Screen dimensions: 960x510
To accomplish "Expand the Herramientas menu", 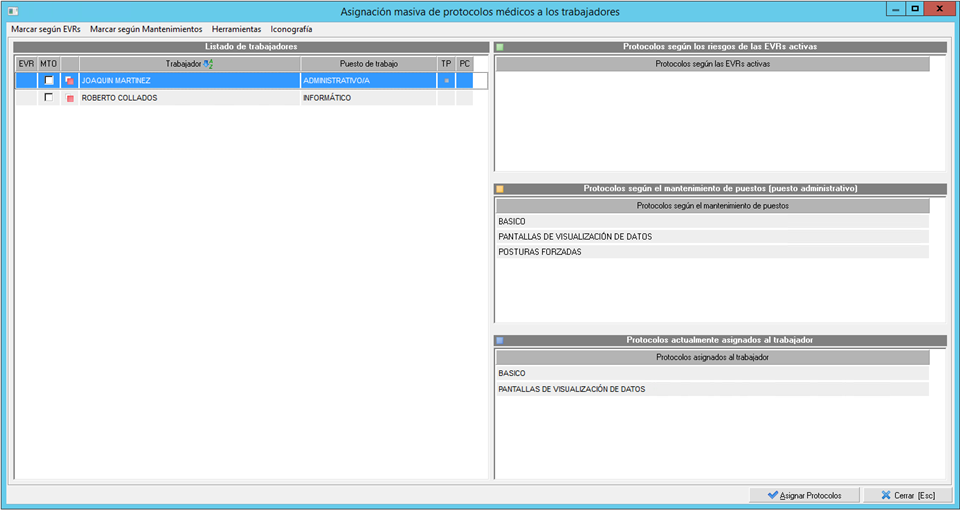I will 235,30.
